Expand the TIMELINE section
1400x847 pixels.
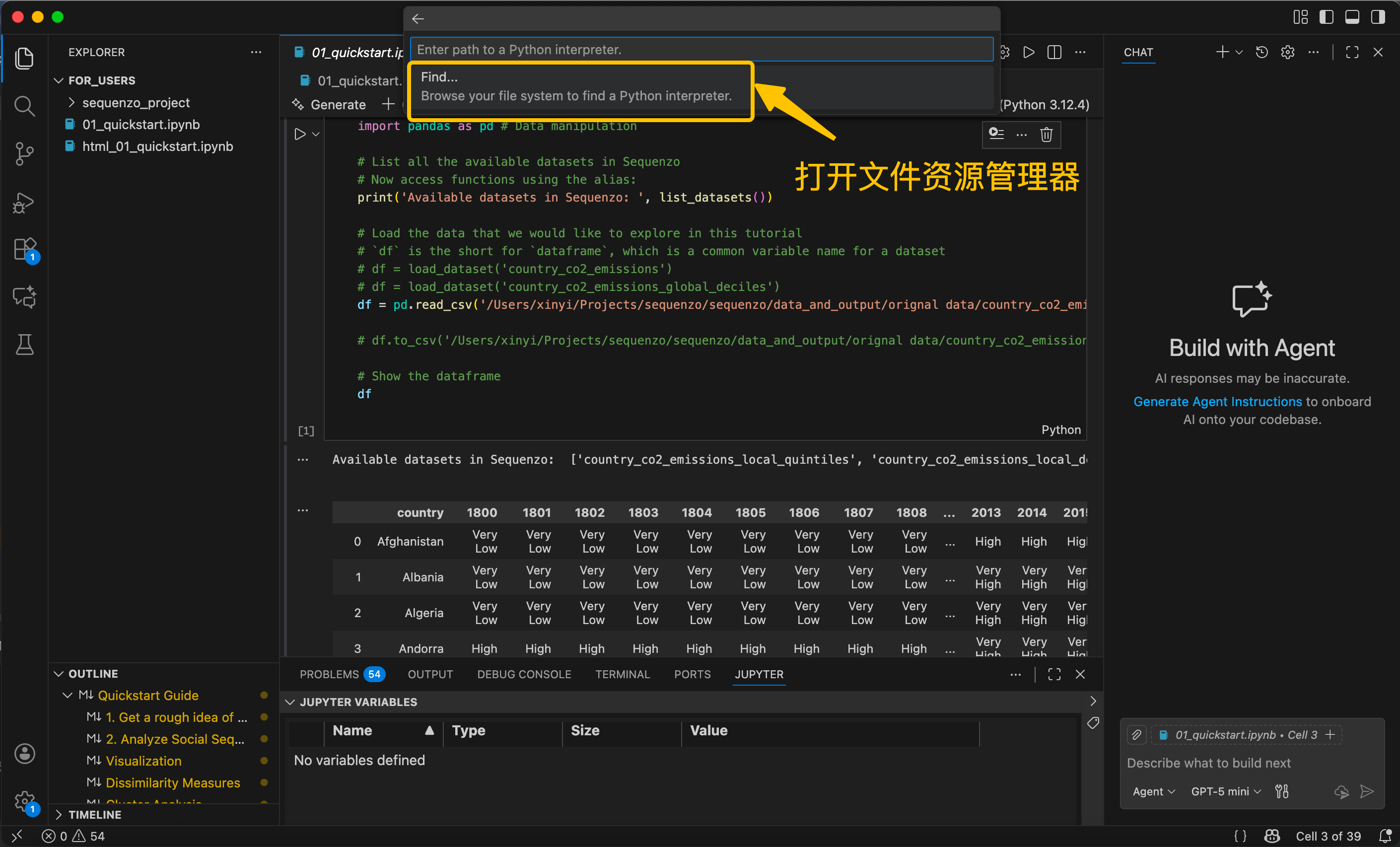94,815
